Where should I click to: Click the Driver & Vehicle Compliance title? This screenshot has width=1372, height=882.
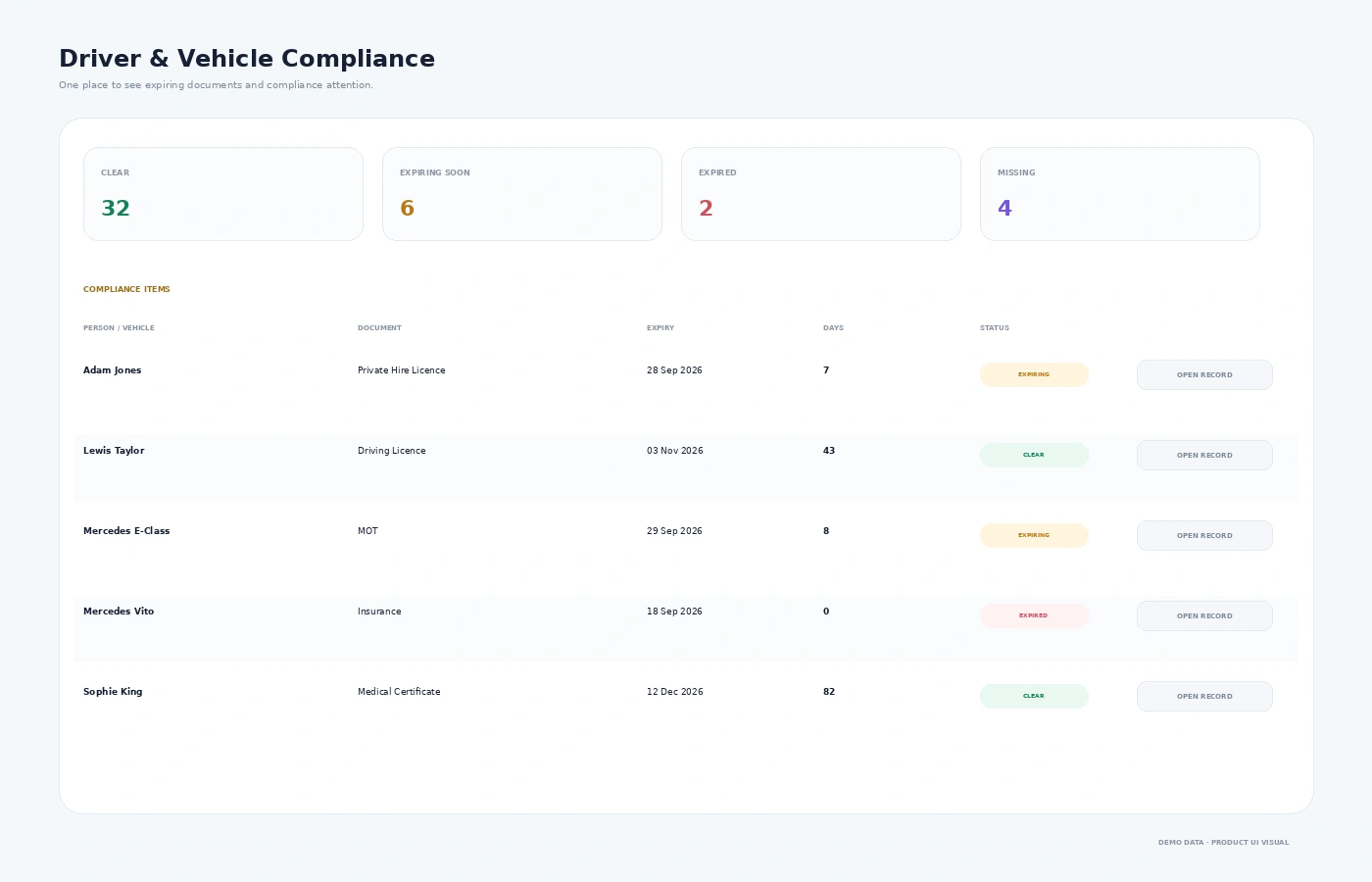(247, 59)
